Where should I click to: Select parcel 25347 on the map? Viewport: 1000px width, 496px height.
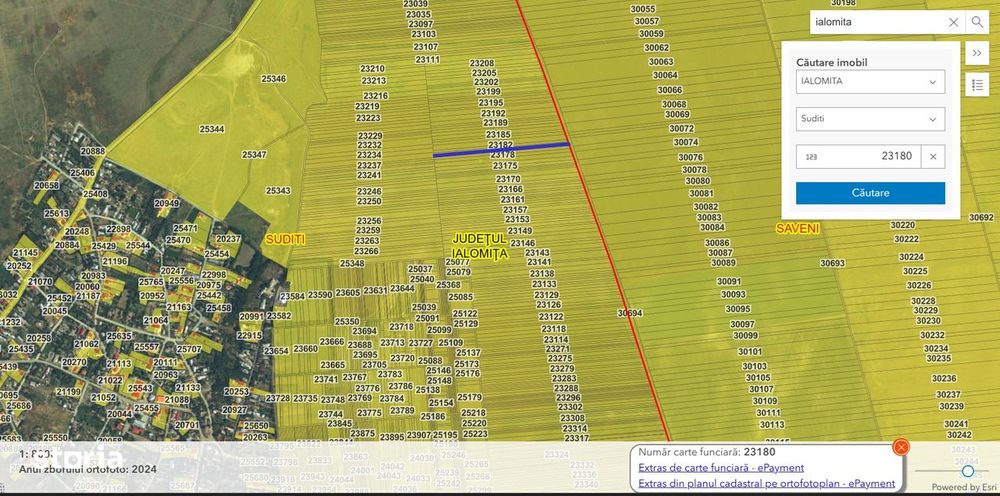254,155
